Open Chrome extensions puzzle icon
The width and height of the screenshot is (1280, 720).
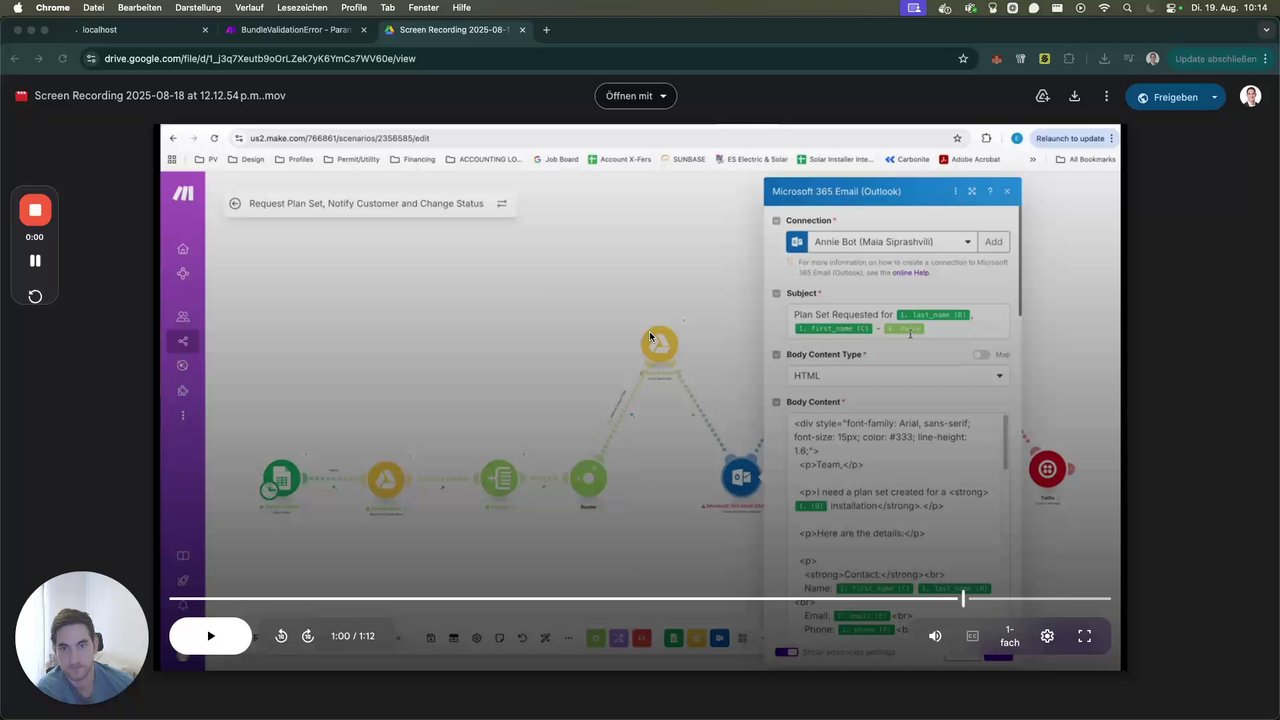click(x=1069, y=59)
